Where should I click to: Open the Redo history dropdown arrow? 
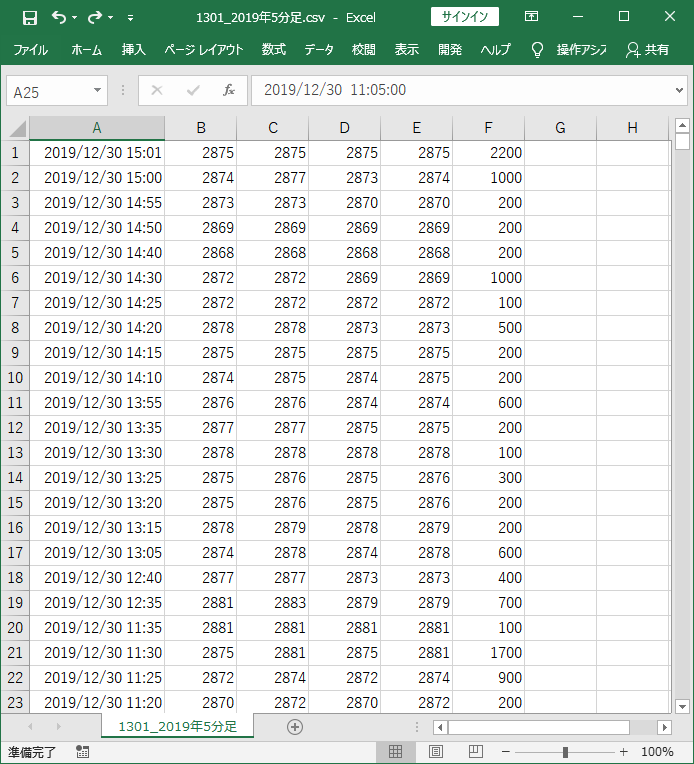111,18
